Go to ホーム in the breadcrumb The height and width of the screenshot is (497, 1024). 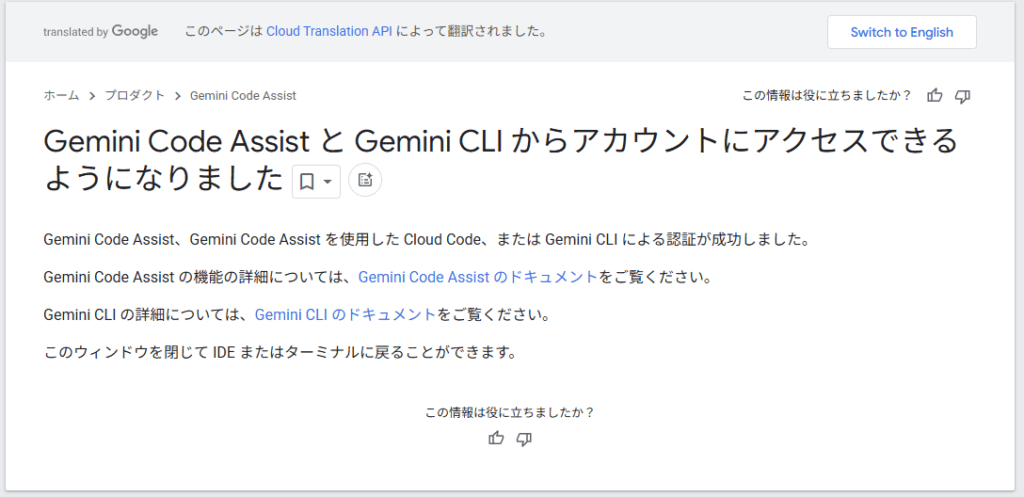tap(61, 96)
